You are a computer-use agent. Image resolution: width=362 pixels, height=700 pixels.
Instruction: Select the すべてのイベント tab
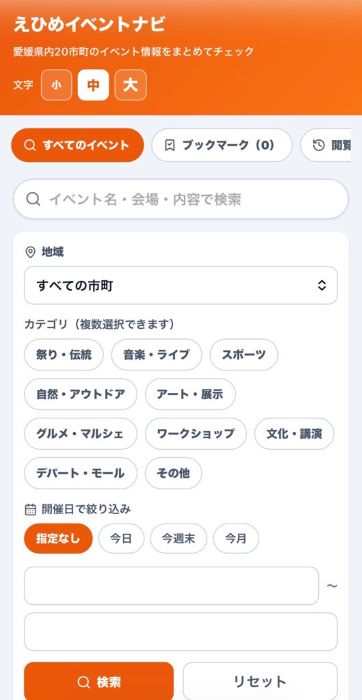pyautogui.click(x=78, y=145)
